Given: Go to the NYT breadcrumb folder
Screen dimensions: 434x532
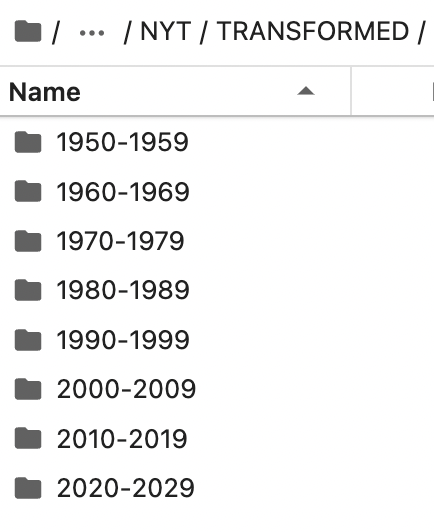Looking at the screenshot, I should 165,31.
